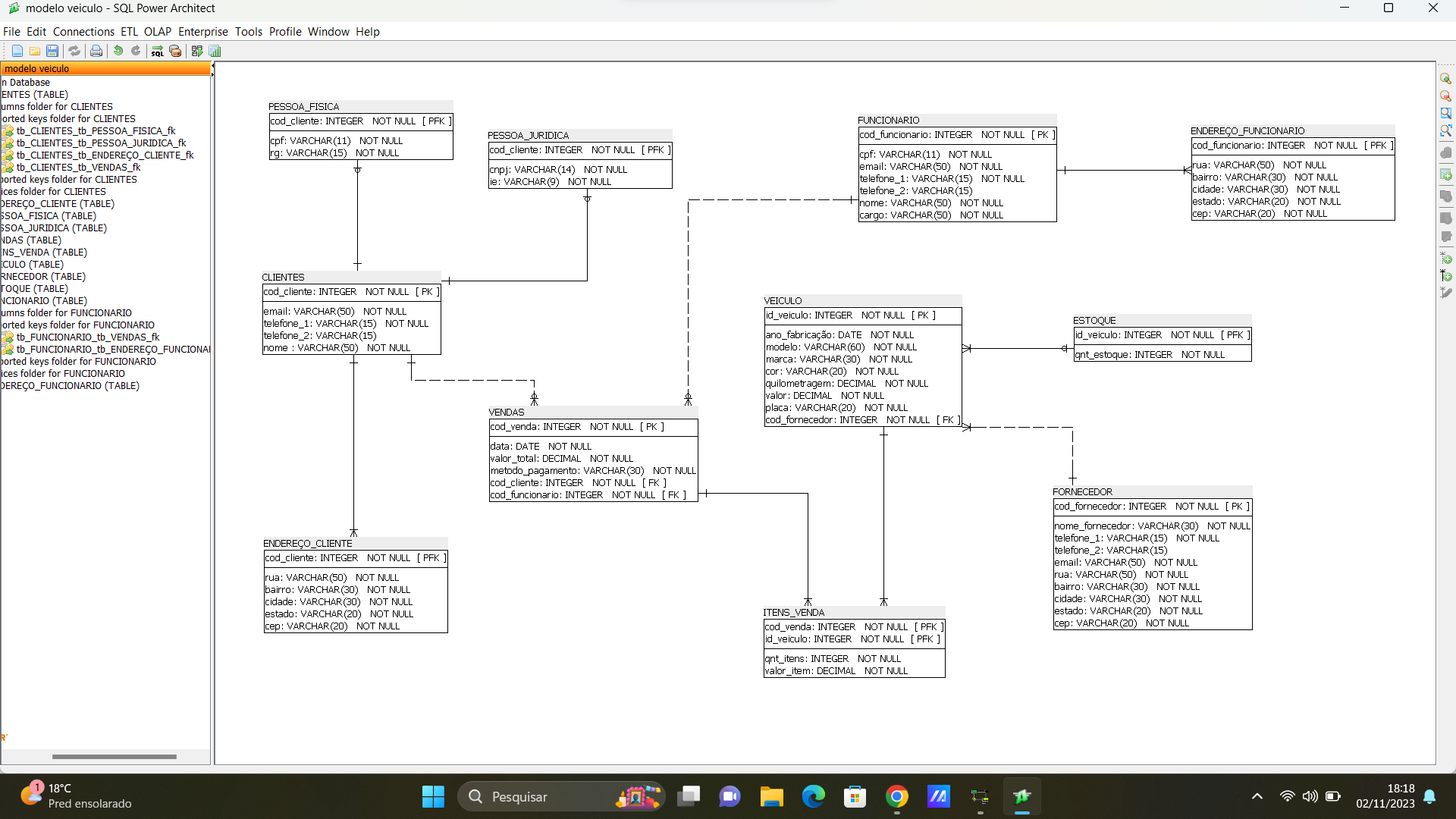
Task: Click the Edit Relationship pencil icon
Action: click(1446, 293)
